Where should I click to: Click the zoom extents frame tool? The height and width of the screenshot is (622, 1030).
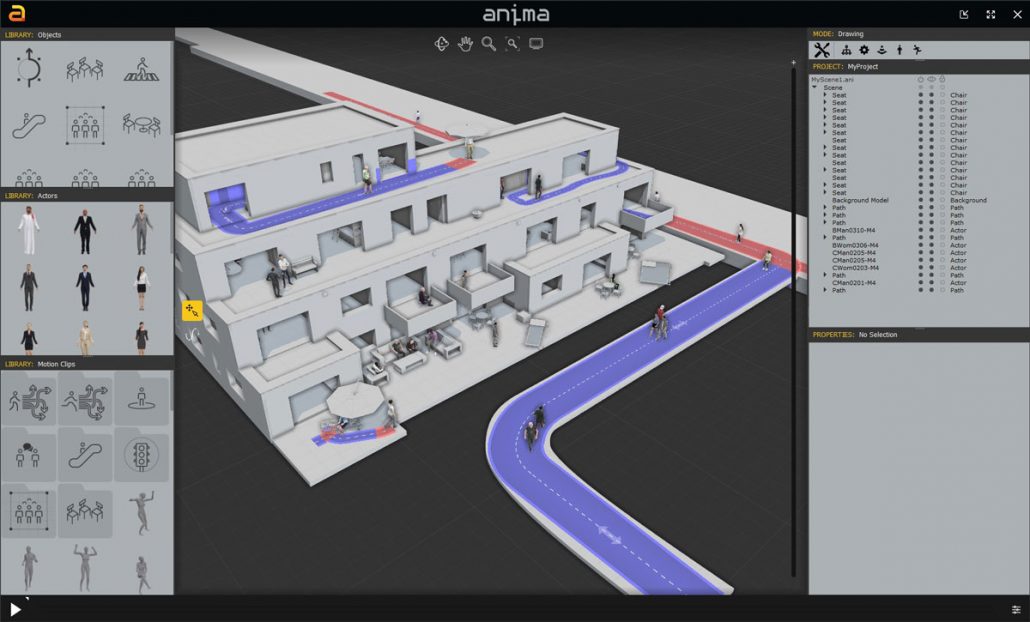point(512,44)
